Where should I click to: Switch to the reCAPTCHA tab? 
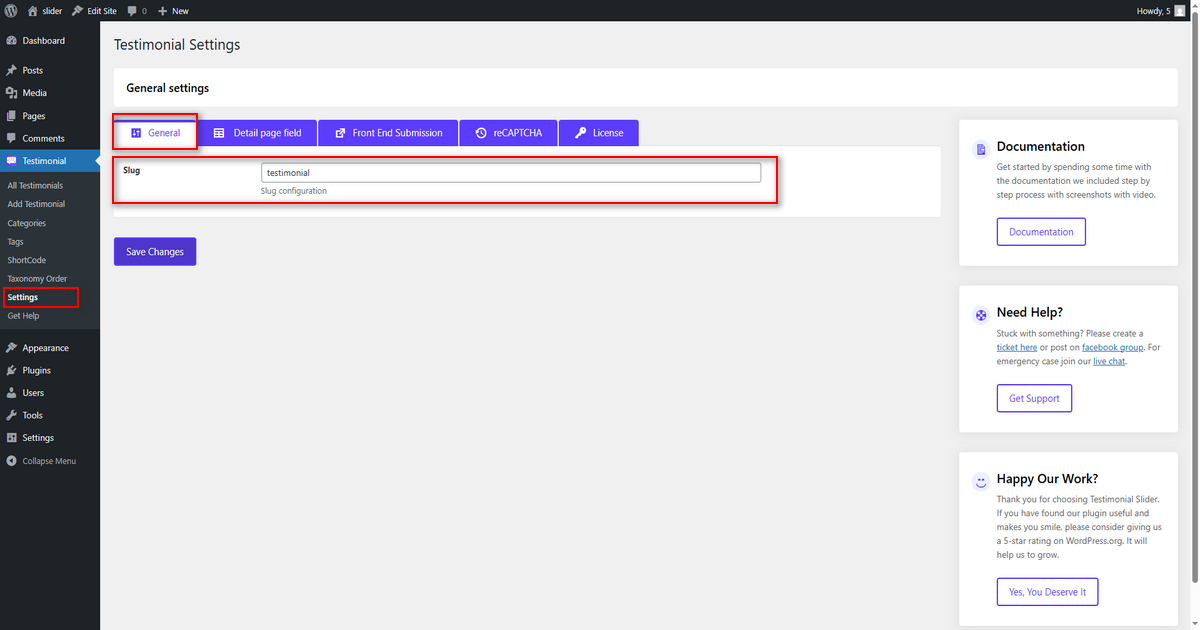pos(508,133)
